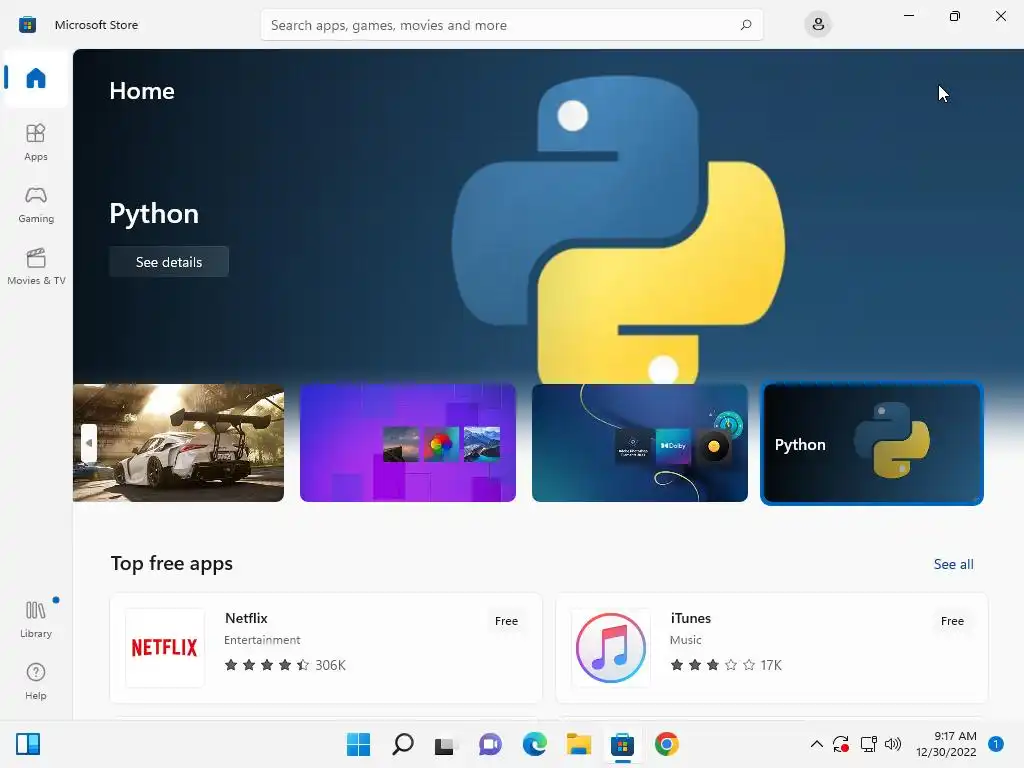The width and height of the screenshot is (1024, 768).
Task: Click in the Search apps, games, movies field
Action: click(x=511, y=25)
